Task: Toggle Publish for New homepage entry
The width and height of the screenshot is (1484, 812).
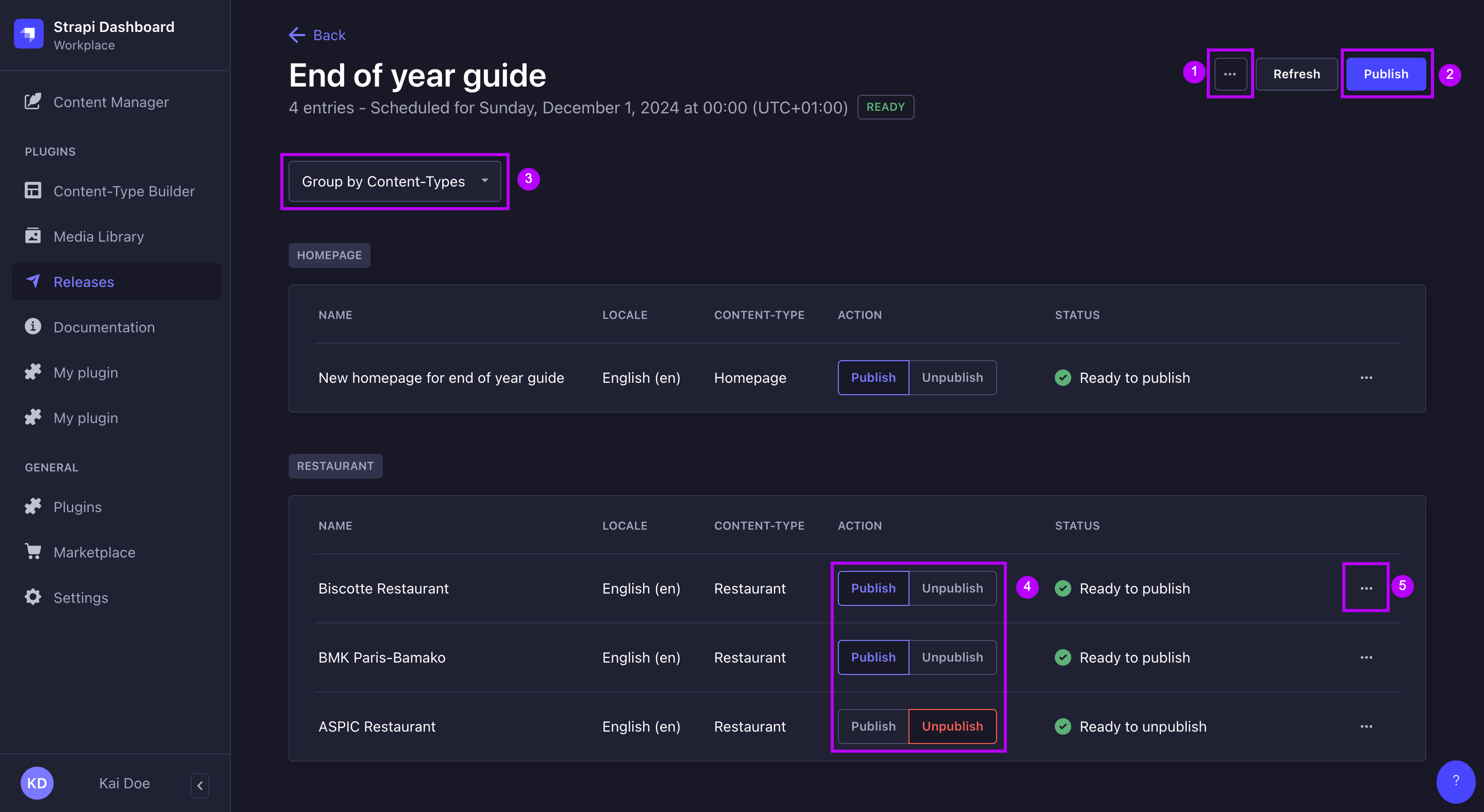Action: click(x=872, y=377)
